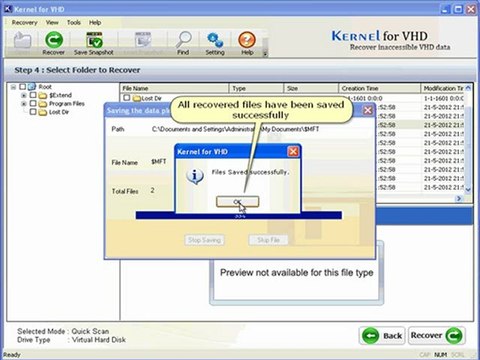
Task: Expand the toolbar overflow arrow
Action: pos(265,53)
